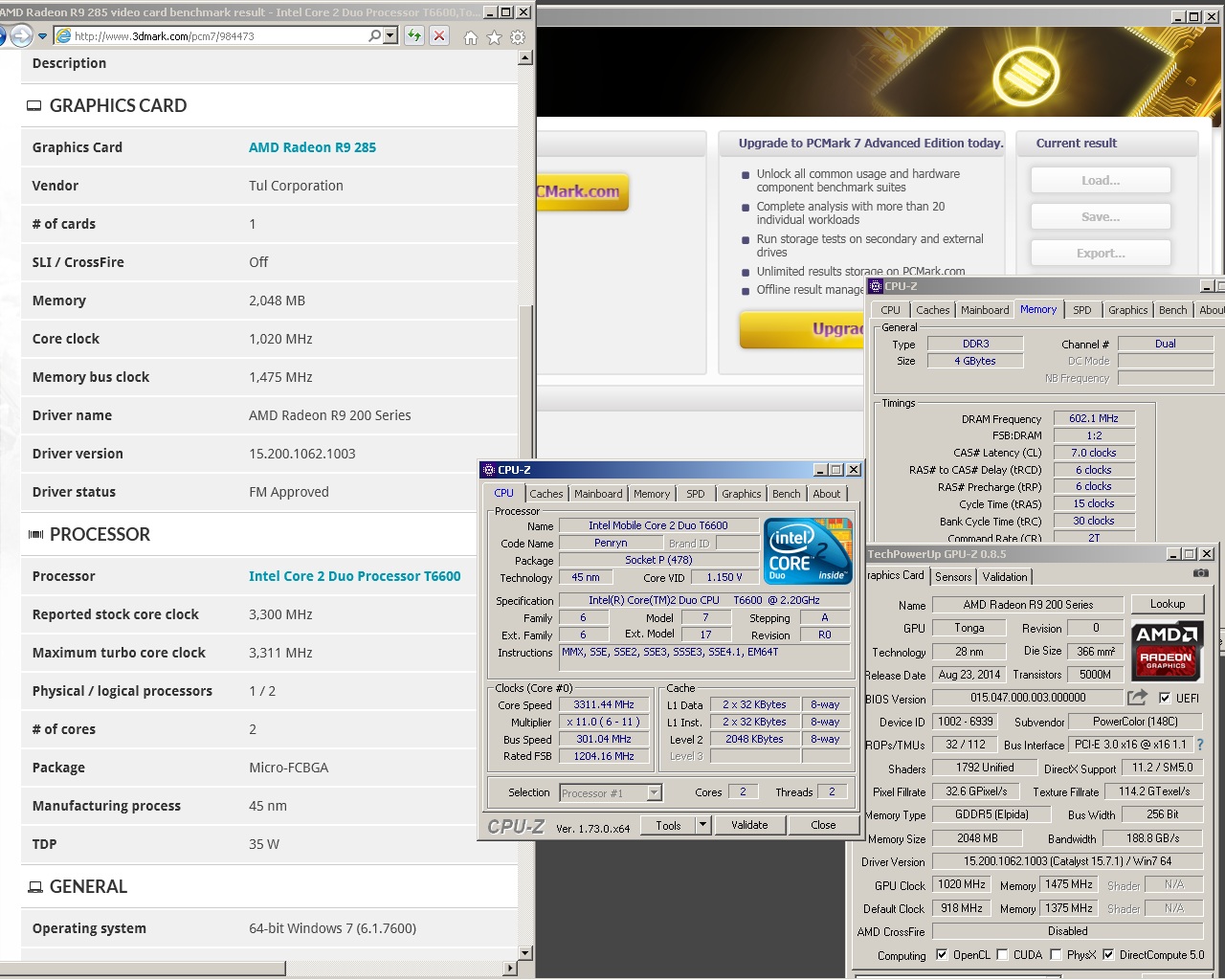Screen dimensions: 1225x980
Task: Click the browser vertical scroll up arrow
Action: point(524,57)
